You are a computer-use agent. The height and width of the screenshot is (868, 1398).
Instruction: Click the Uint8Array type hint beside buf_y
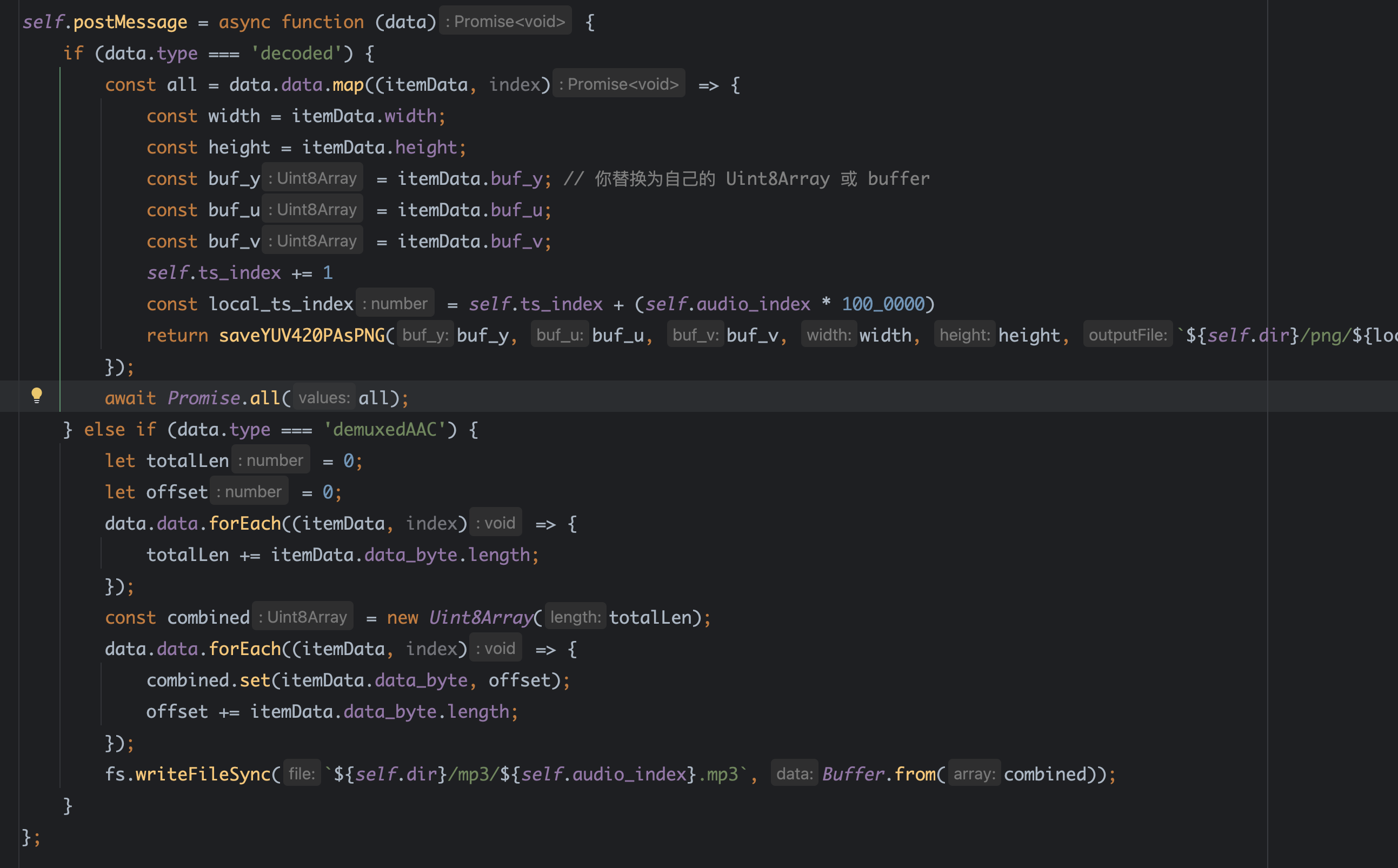(312, 178)
